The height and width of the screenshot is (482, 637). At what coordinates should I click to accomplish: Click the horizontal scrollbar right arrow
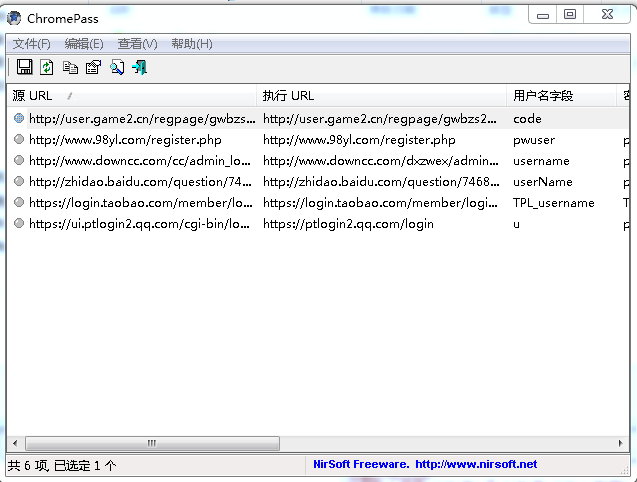tap(622, 442)
